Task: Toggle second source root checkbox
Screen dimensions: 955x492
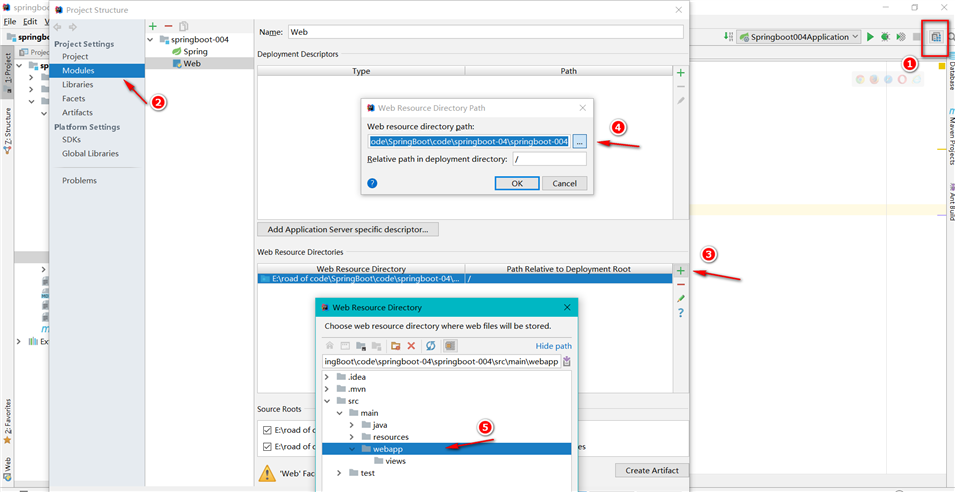Action: click(267, 446)
